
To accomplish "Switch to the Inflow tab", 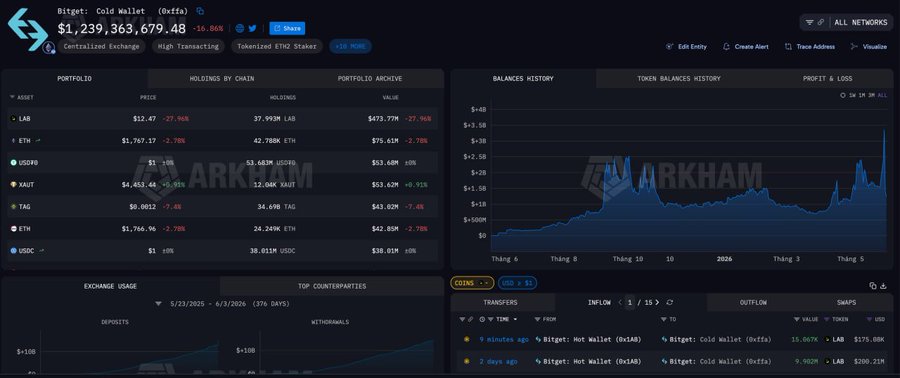I will click(599, 302).
